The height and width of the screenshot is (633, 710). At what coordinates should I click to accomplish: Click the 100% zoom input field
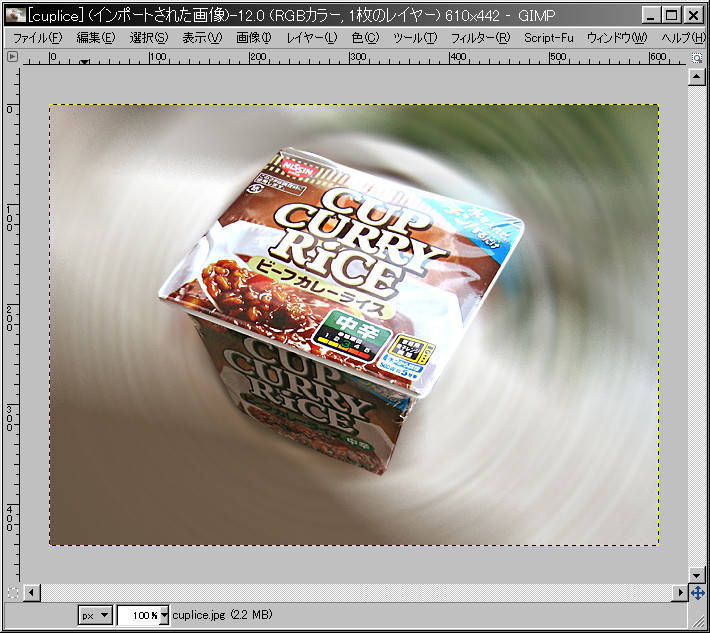pyautogui.click(x=138, y=615)
